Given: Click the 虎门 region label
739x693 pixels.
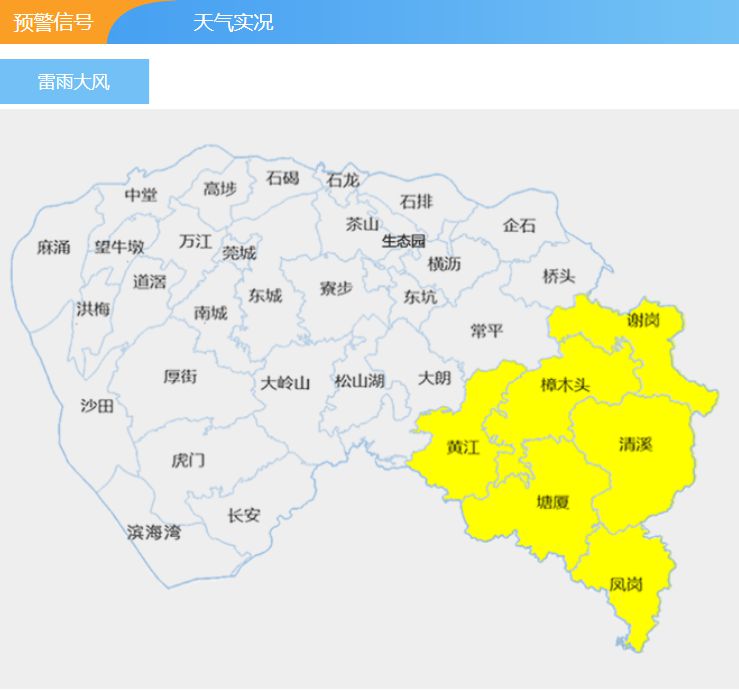Looking at the screenshot, I should coord(188,460).
